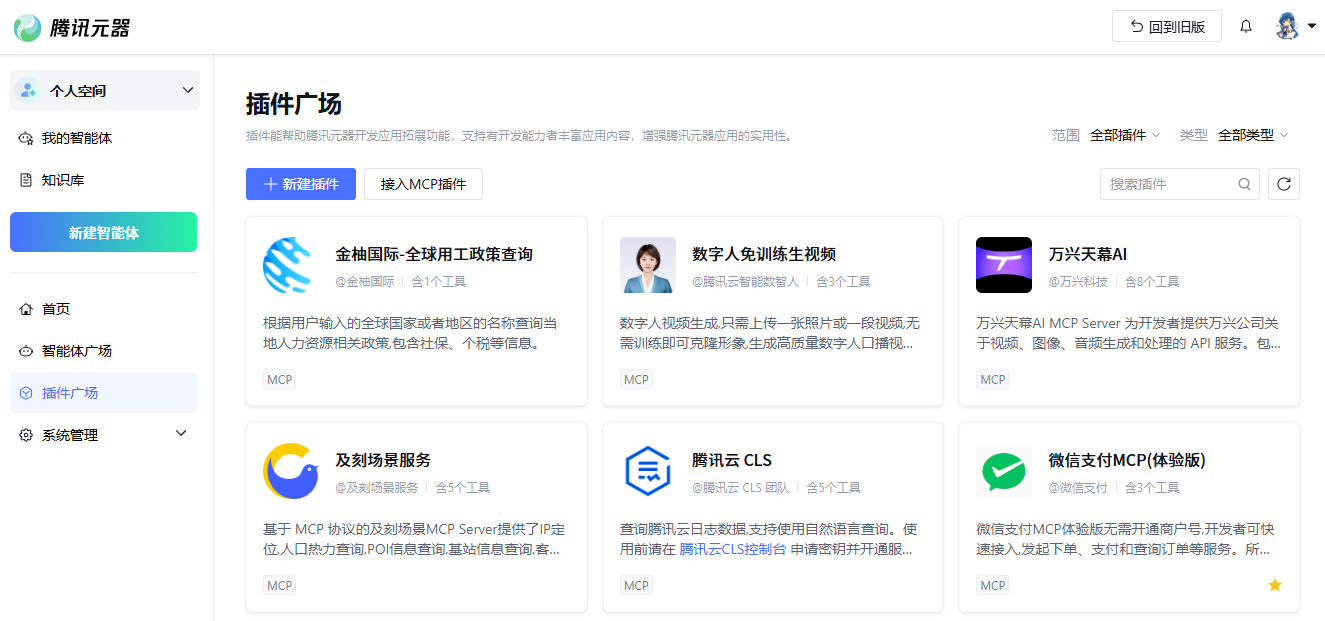Click 新建智能体 gradient button

coord(103,232)
